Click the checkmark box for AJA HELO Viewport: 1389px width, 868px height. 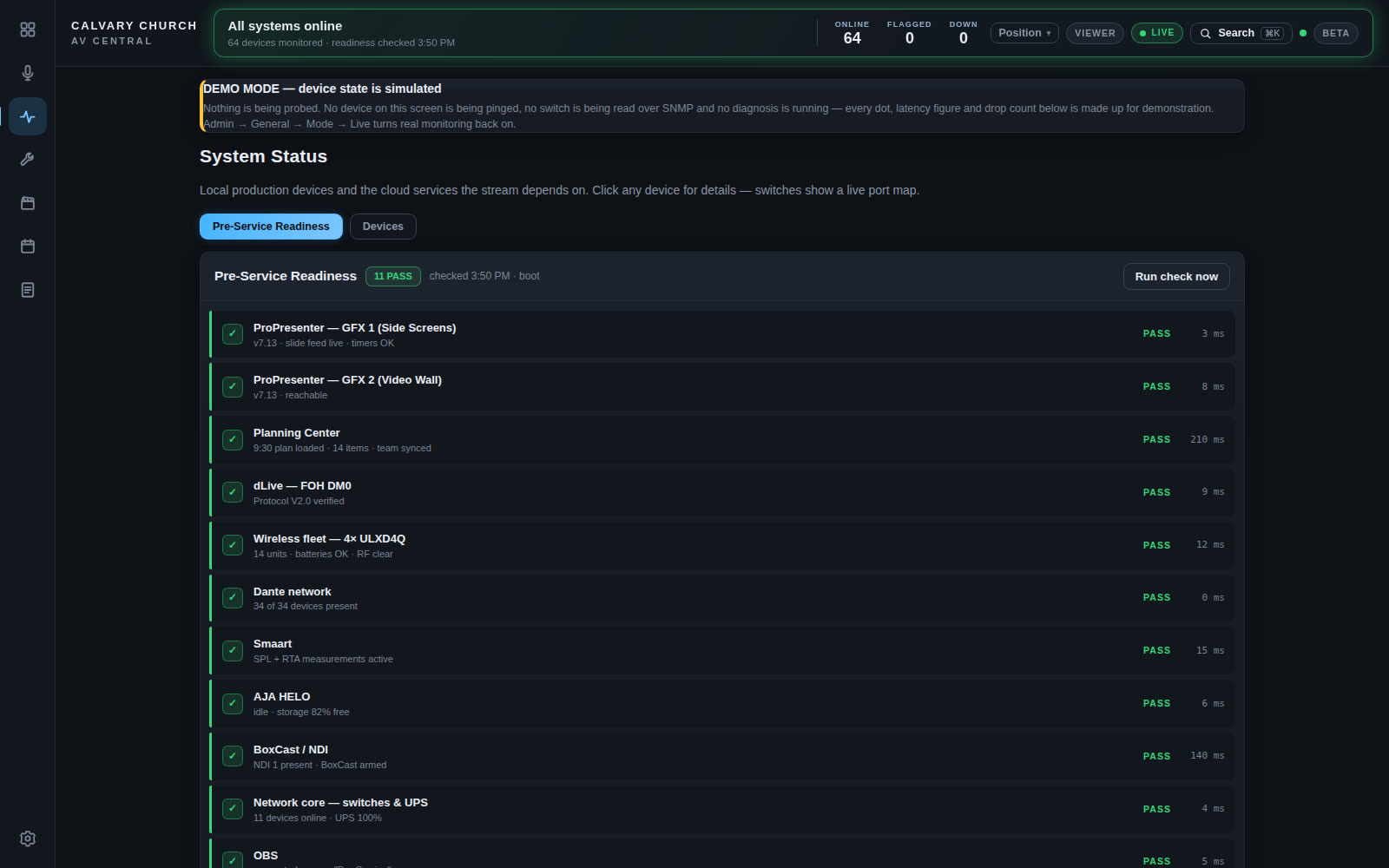tap(233, 703)
